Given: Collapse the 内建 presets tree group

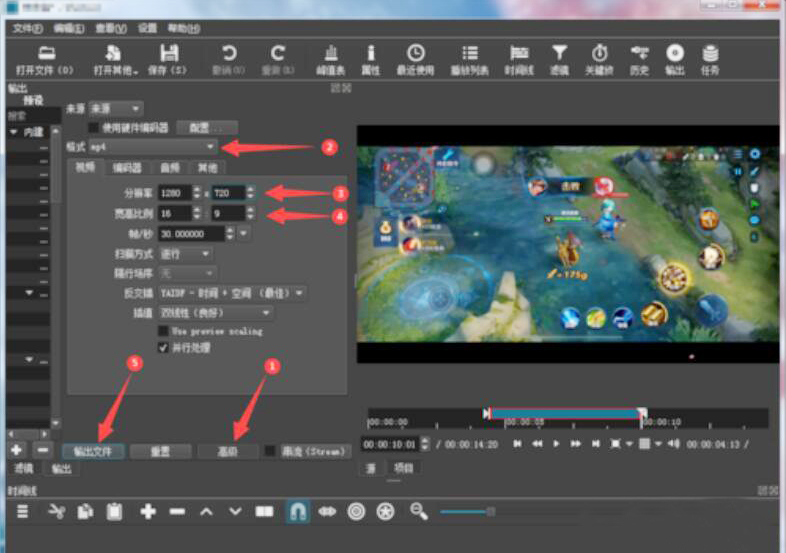Looking at the screenshot, I should tap(14, 132).
